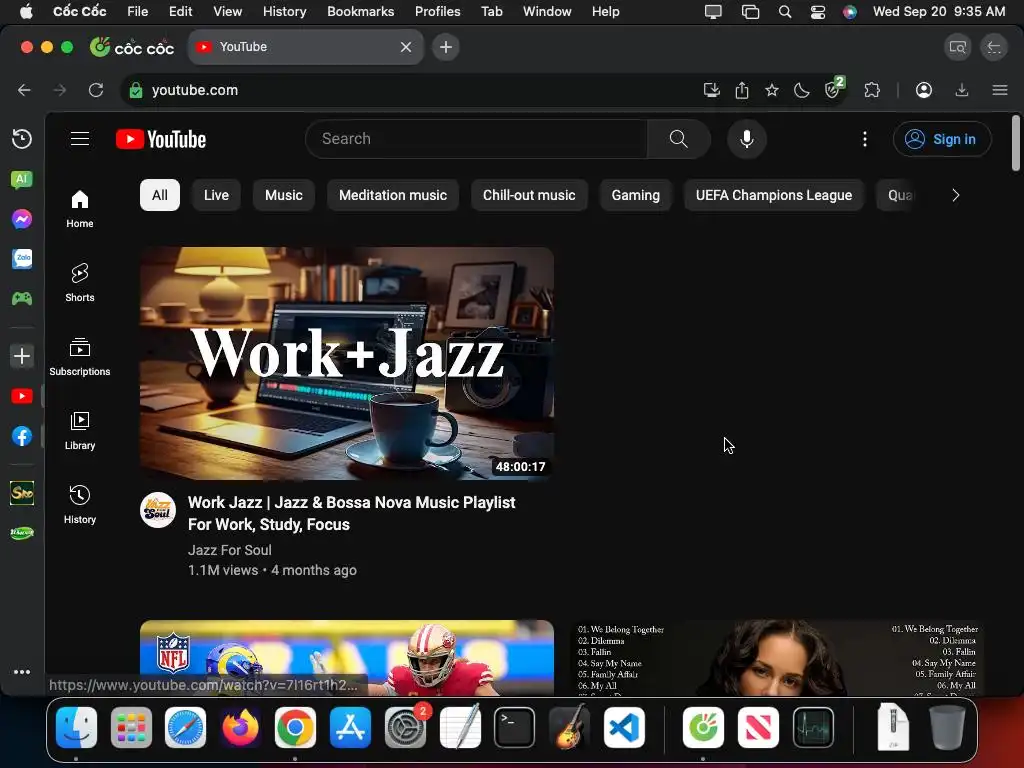Launch Visual Studio Code from Dock
1024x768 pixels.
pyautogui.click(x=624, y=728)
